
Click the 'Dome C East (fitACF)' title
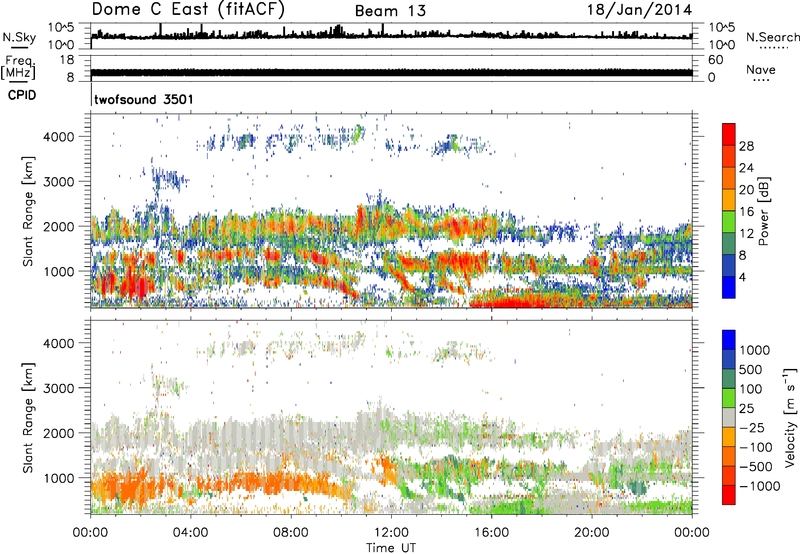click(188, 9)
